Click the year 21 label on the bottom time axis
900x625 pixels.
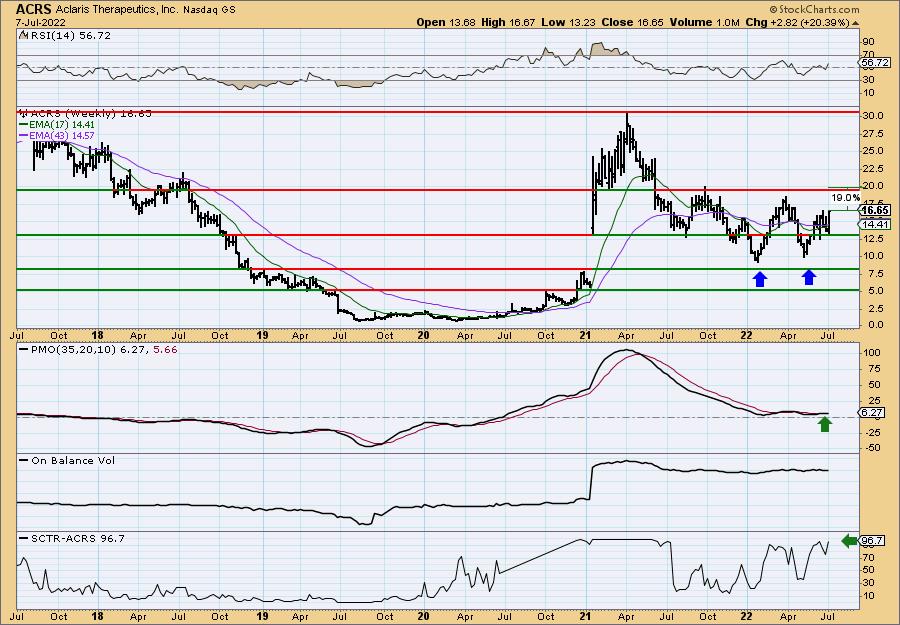pyautogui.click(x=585, y=617)
